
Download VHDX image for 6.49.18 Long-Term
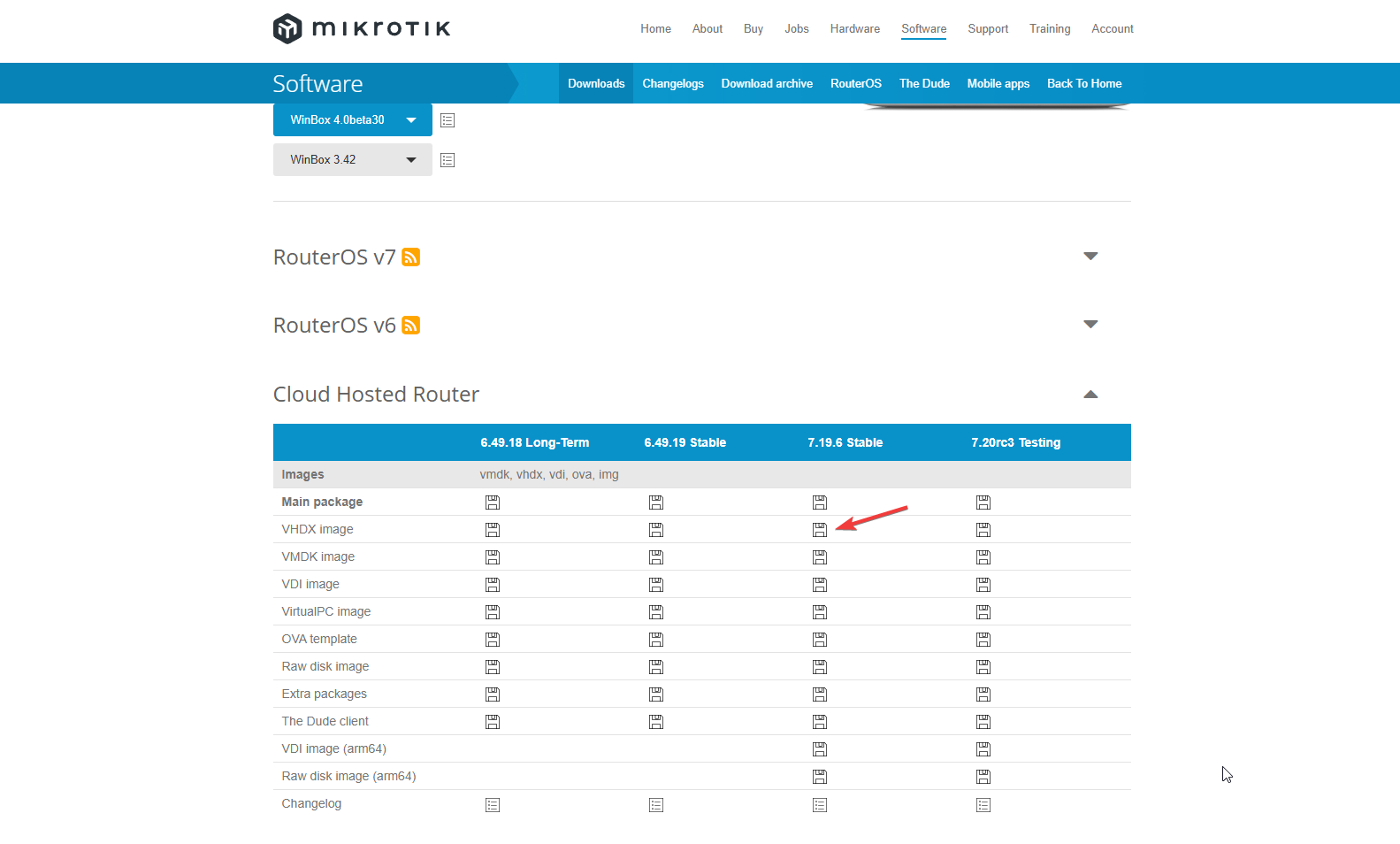(x=493, y=530)
